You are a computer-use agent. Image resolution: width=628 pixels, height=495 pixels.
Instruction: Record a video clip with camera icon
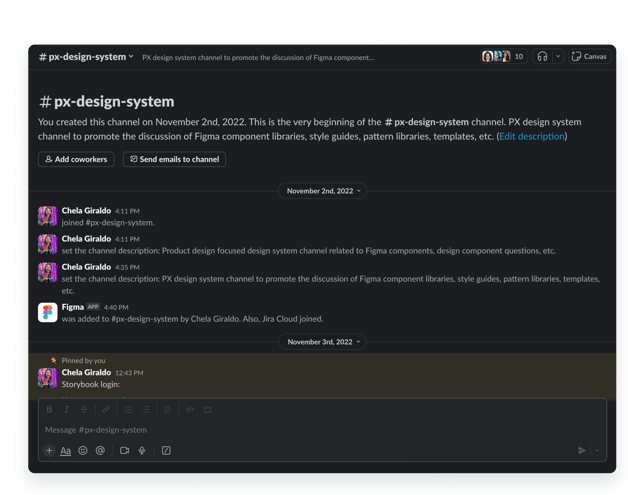pos(125,451)
